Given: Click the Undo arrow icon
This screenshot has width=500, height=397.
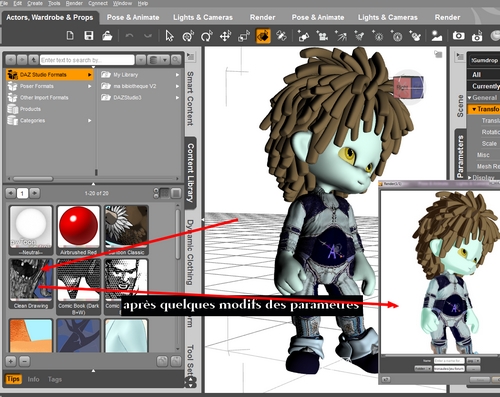Looking at the screenshot, I should pyautogui.click(x=129, y=35).
